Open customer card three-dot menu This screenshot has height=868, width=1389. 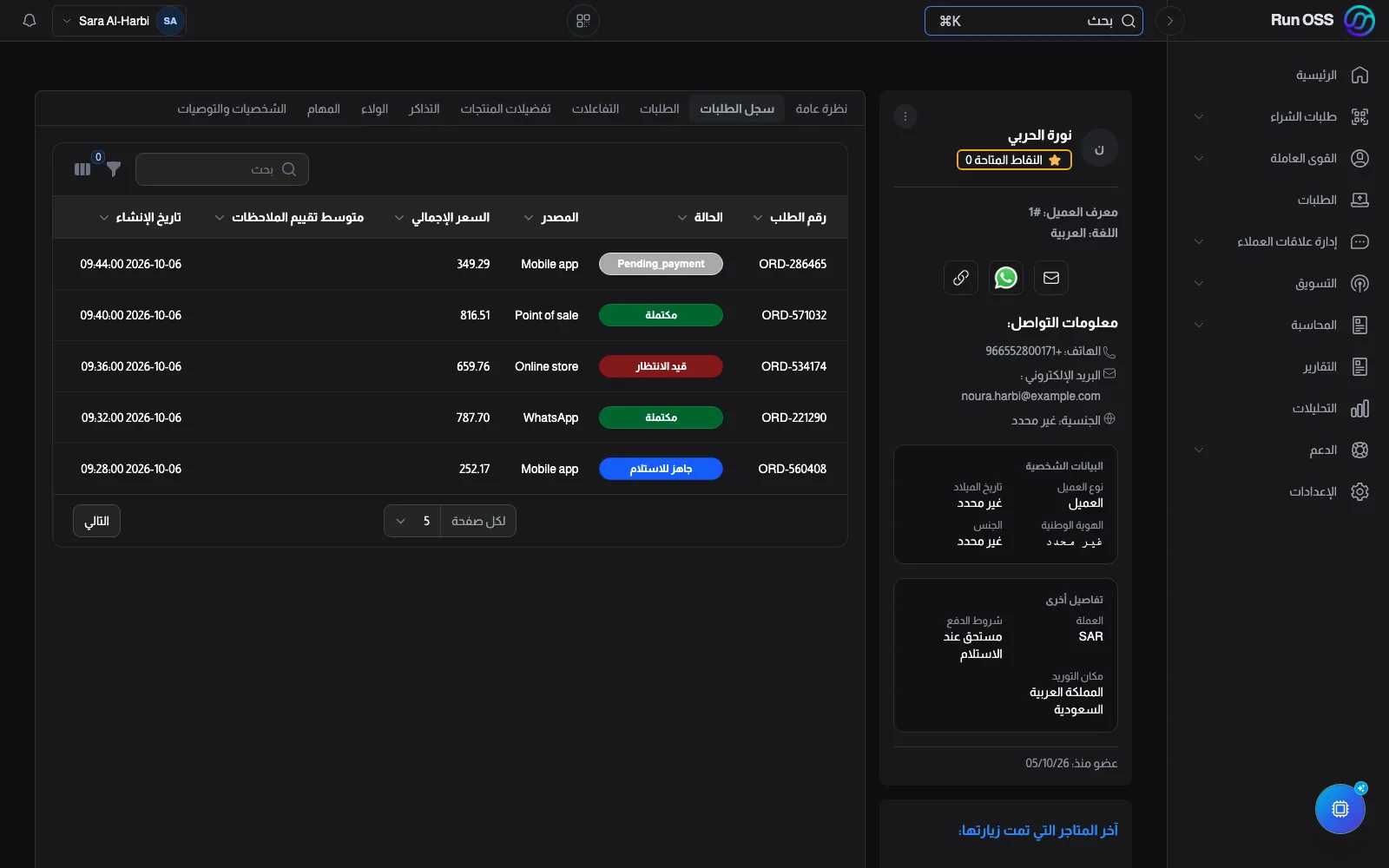tap(905, 116)
